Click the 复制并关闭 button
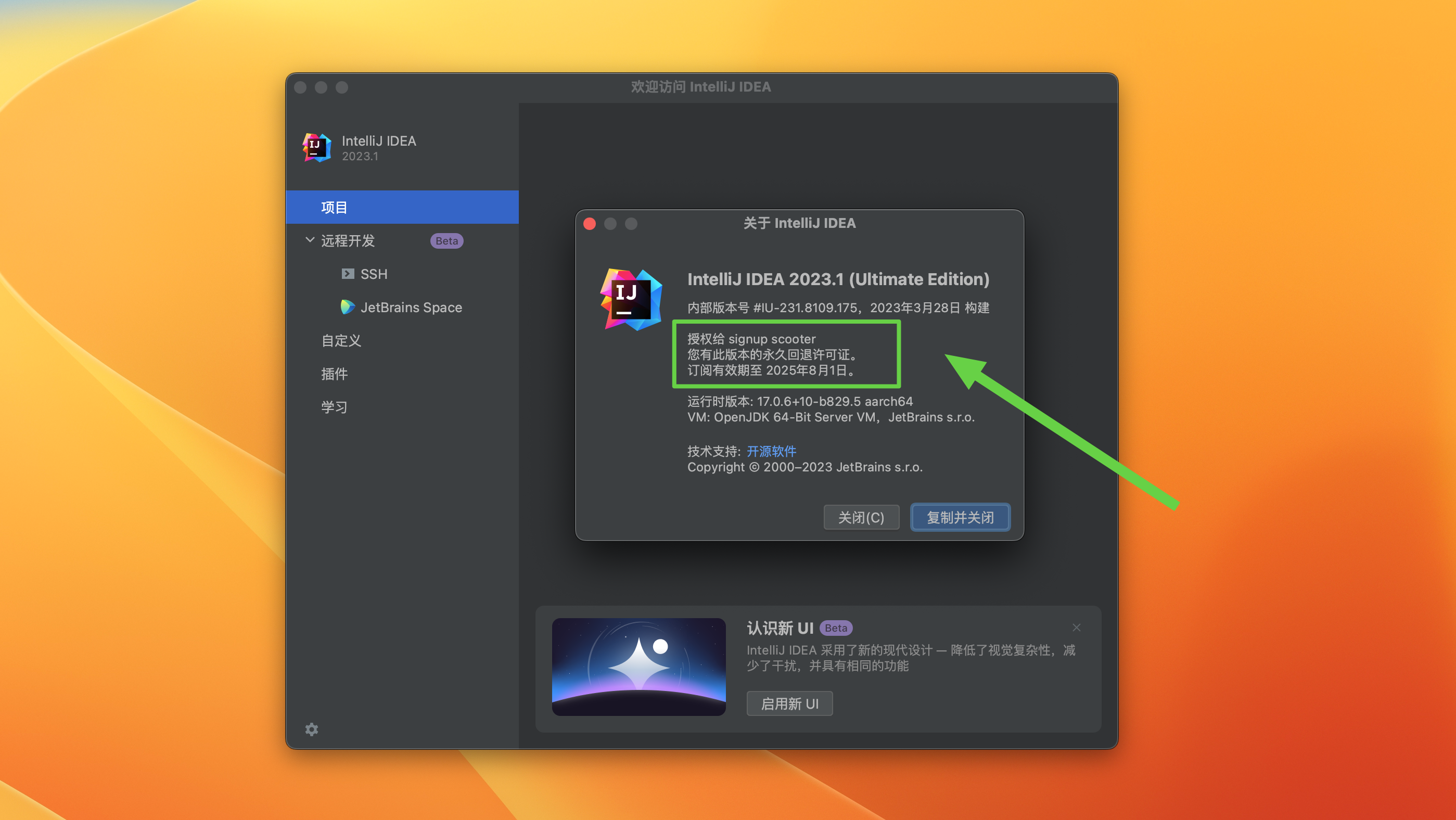This screenshot has height=820, width=1456. (x=960, y=517)
